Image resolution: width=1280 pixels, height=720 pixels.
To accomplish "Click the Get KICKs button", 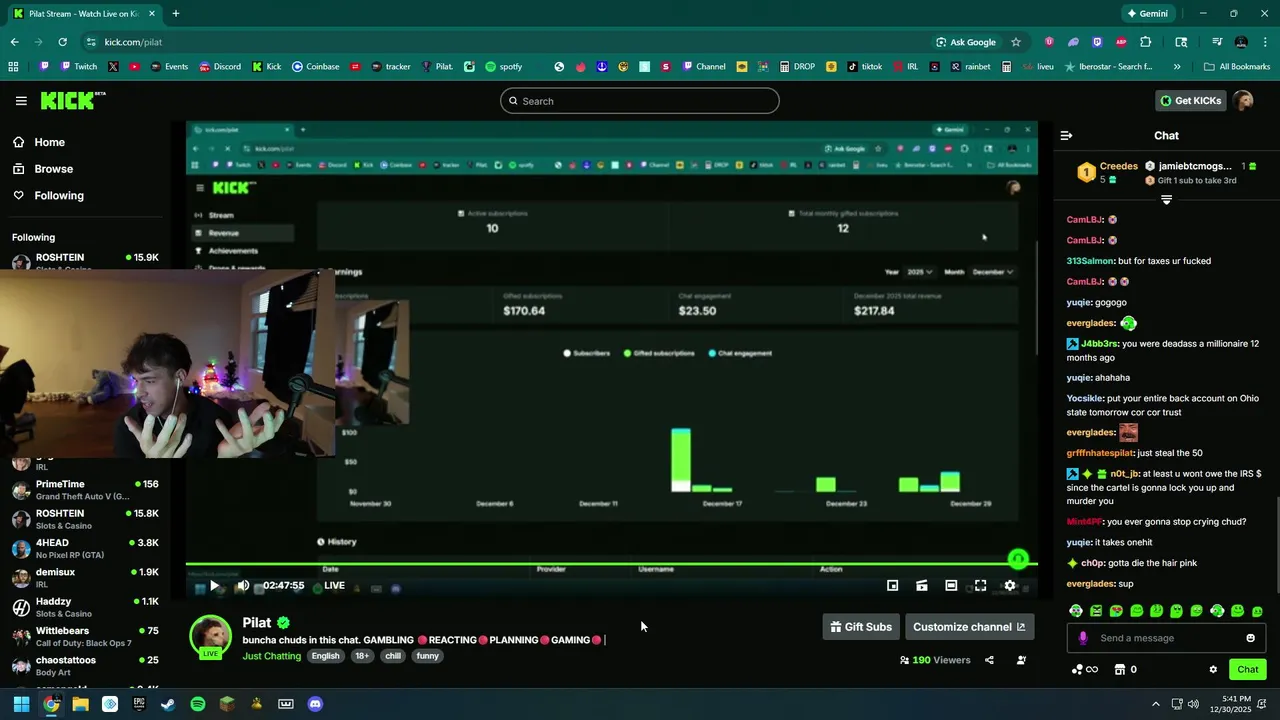I will click(1190, 101).
